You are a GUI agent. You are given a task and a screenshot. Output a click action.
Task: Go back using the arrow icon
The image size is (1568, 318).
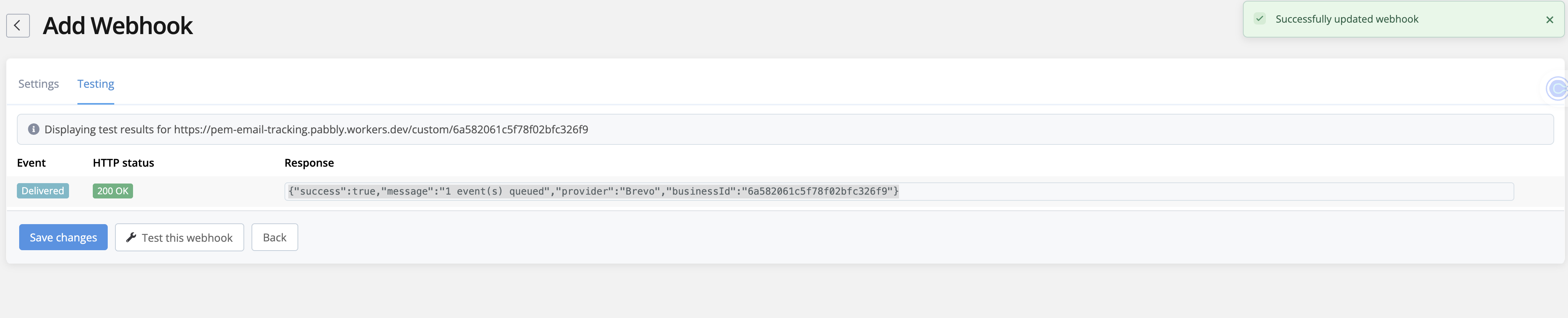pyautogui.click(x=18, y=26)
